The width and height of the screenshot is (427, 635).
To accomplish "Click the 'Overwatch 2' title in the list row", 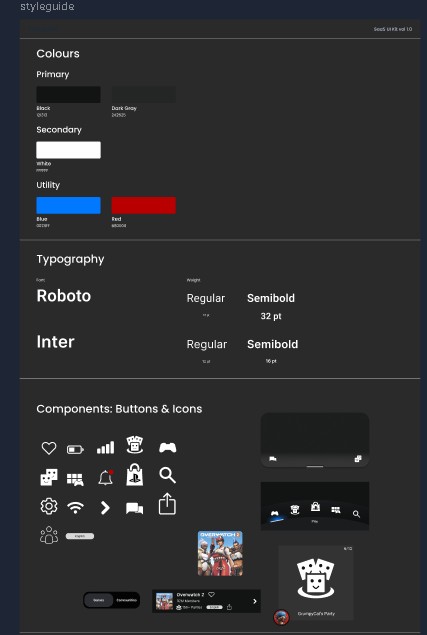I will pyautogui.click(x=190, y=595).
